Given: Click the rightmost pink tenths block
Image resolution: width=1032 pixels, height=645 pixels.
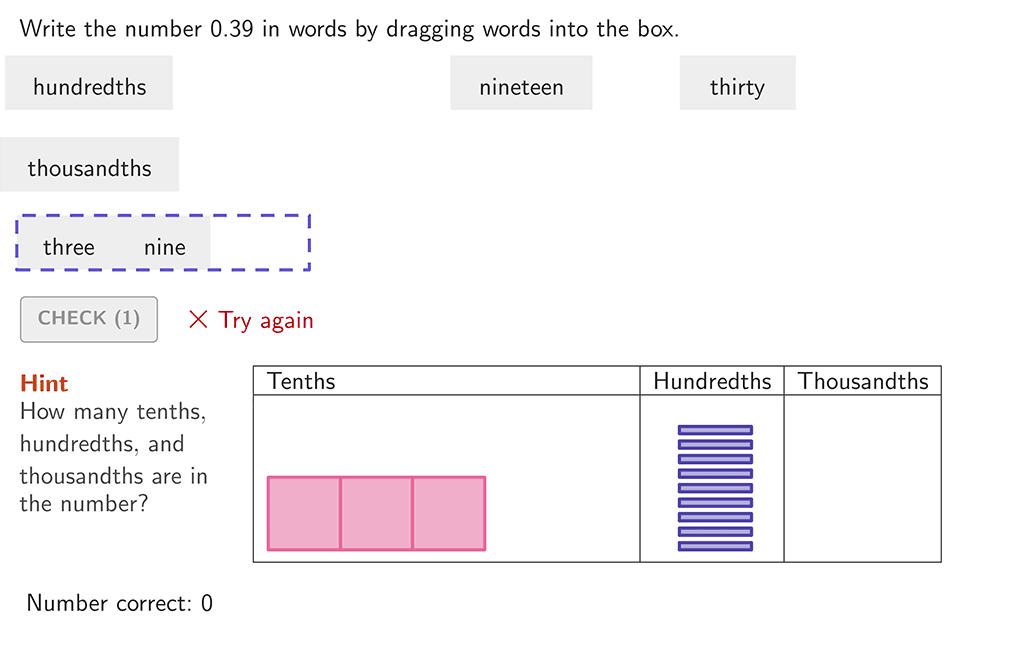Looking at the screenshot, I should (449, 513).
